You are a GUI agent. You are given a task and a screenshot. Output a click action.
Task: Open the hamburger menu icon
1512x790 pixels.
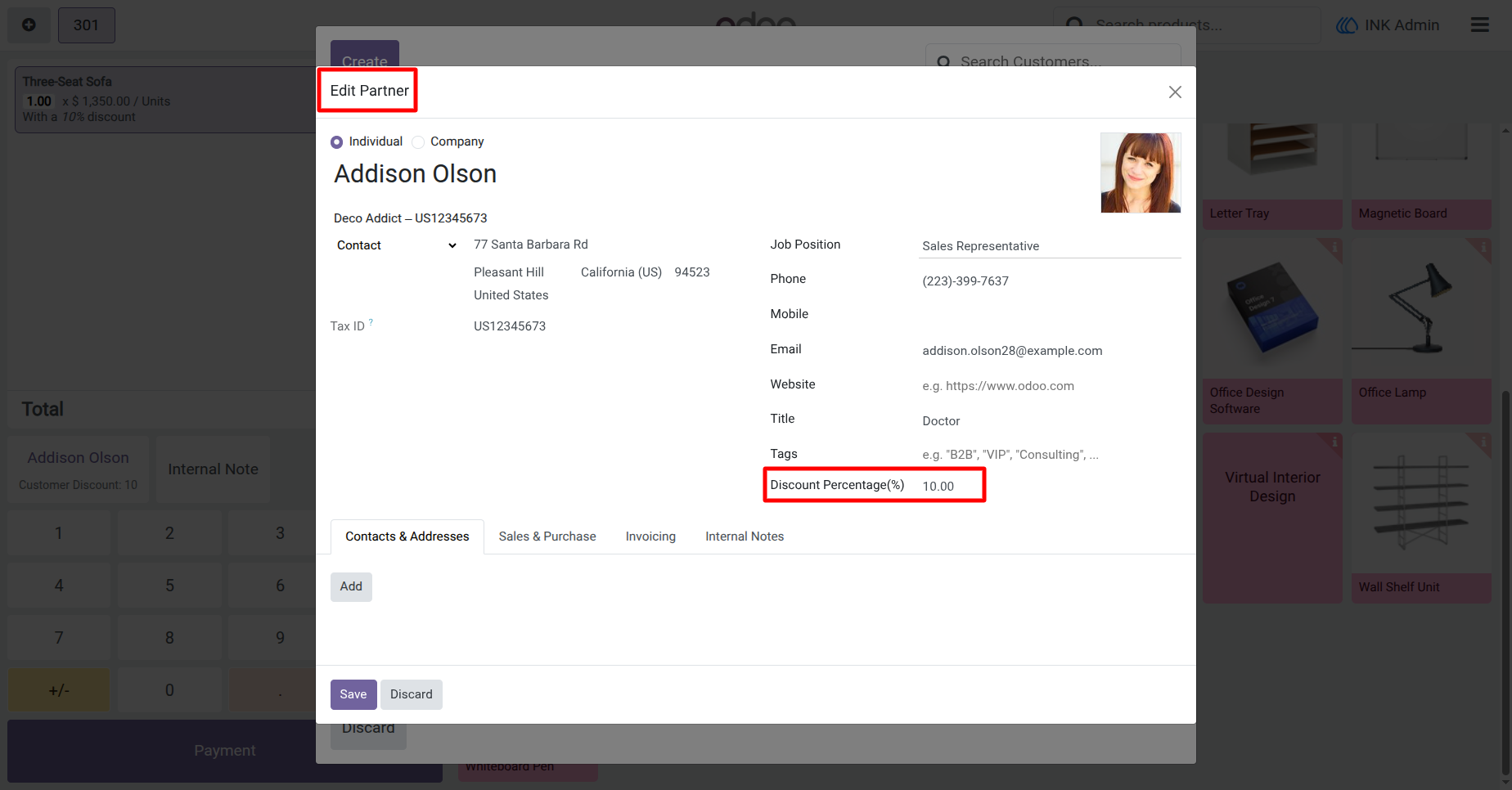pyautogui.click(x=1479, y=25)
